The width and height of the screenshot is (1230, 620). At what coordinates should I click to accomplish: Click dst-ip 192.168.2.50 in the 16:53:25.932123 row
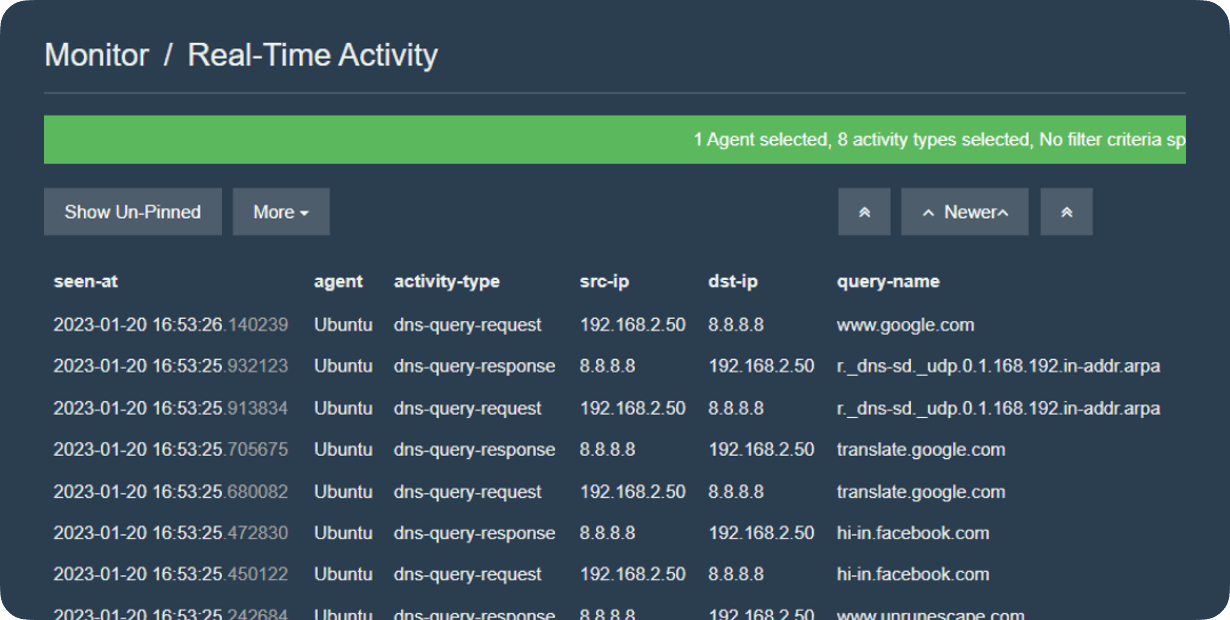762,366
